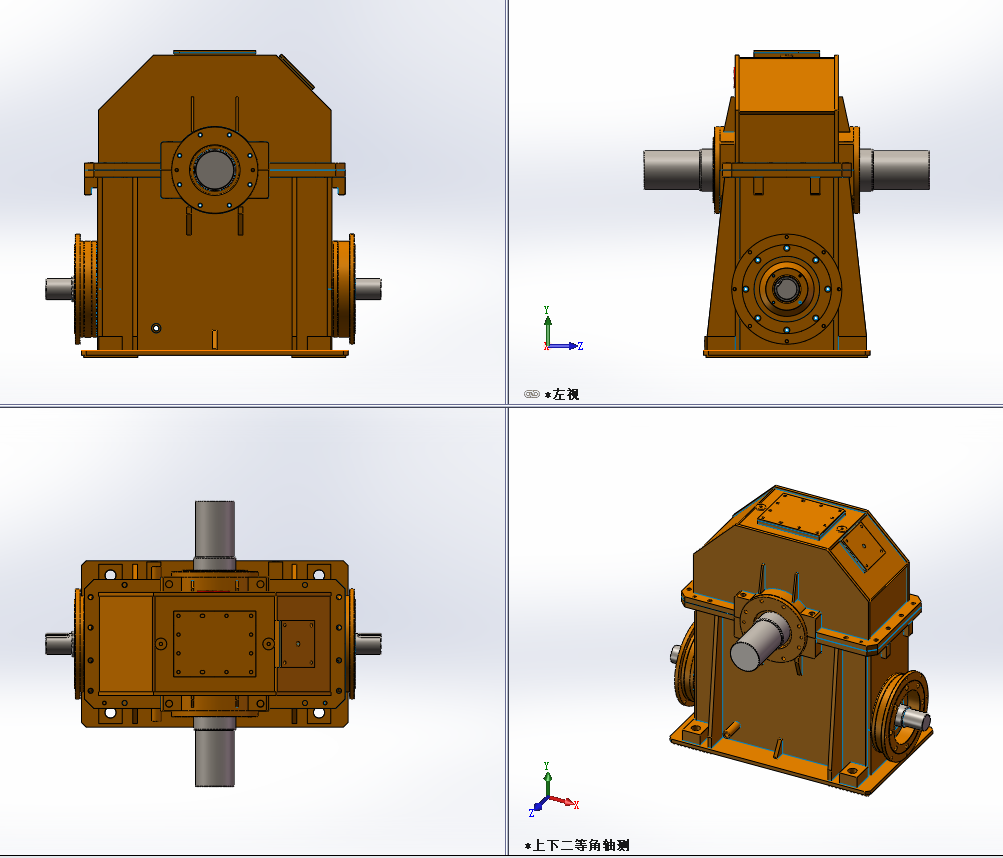Click the blue Z axis of the 左视 triad
1003x858 pixels.
pos(566,346)
